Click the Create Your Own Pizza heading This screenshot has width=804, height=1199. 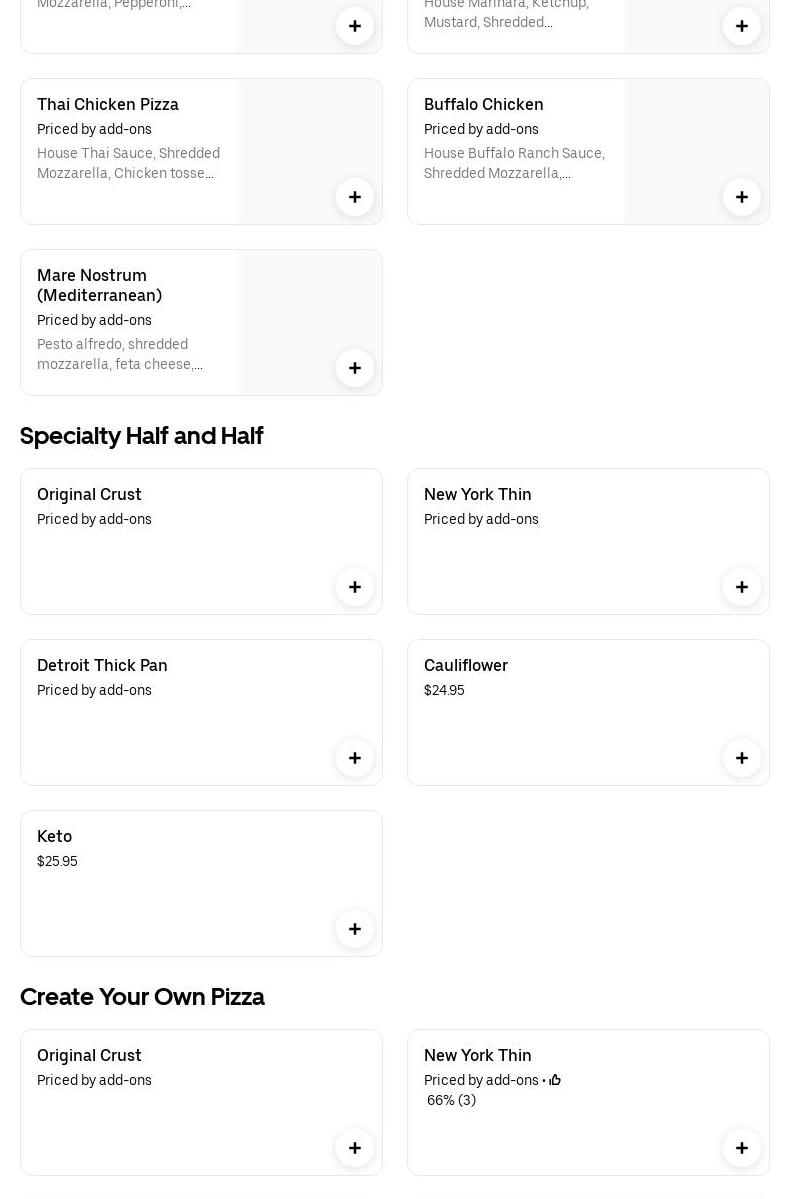pyautogui.click(x=142, y=997)
